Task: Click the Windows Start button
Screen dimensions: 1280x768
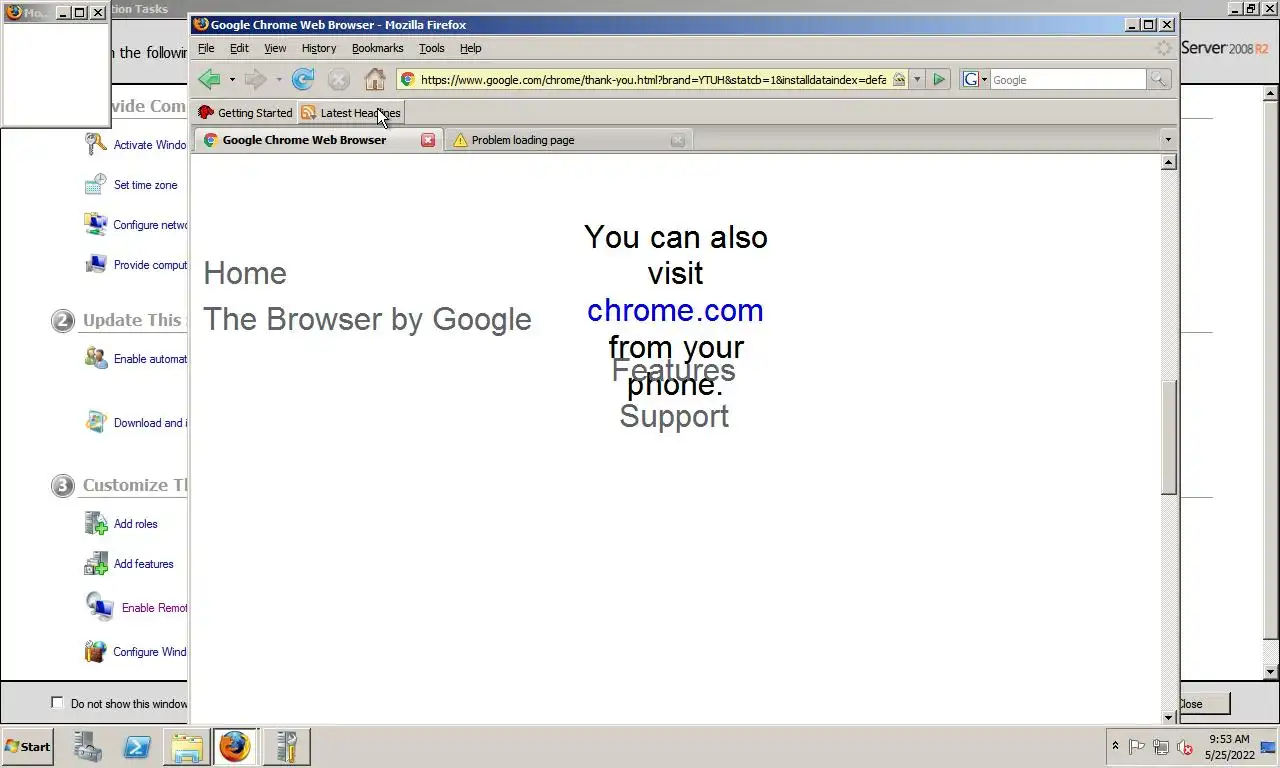Action: pyautogui.click(x=27, y=746)
